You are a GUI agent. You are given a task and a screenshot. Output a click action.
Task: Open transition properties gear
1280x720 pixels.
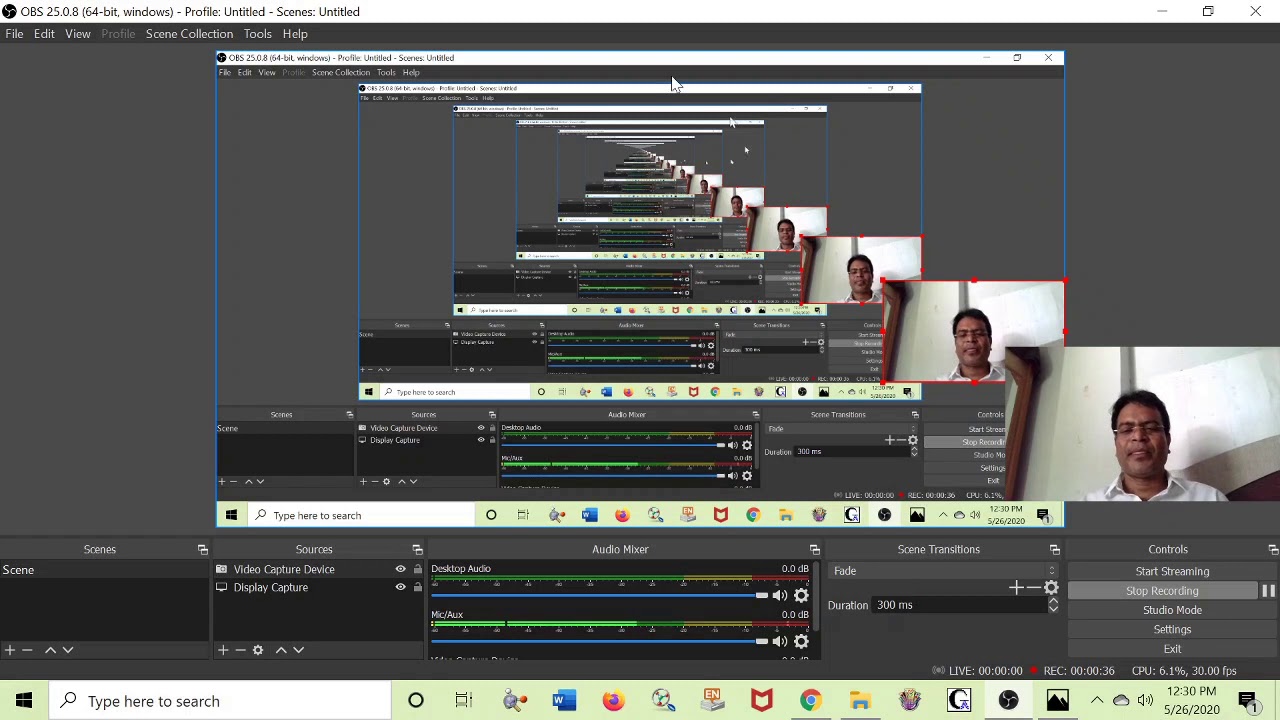click(1051, 588)
